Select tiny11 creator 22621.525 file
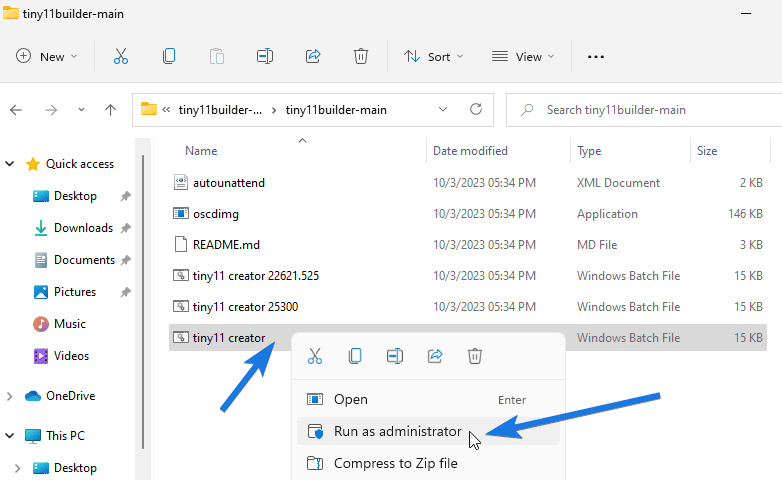Screen dimensions: 782x480 (x=256, y=275)
